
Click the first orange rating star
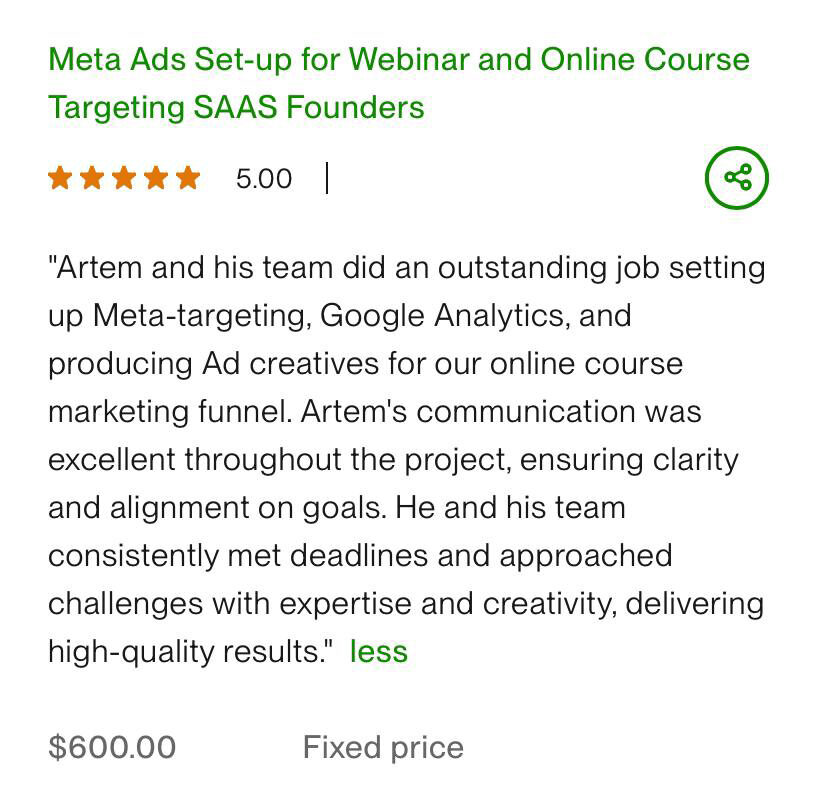pyautogui.click(x=60, y=179)
